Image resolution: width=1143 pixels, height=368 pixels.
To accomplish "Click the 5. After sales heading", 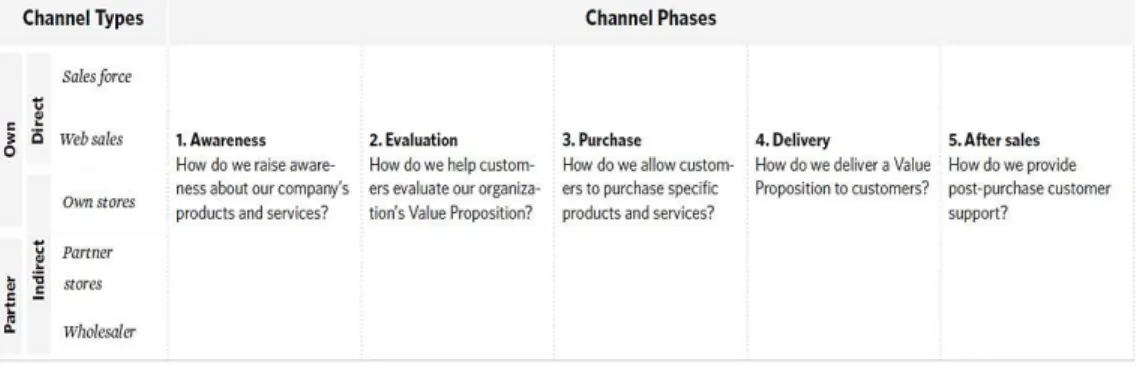I will coord(994,140).
